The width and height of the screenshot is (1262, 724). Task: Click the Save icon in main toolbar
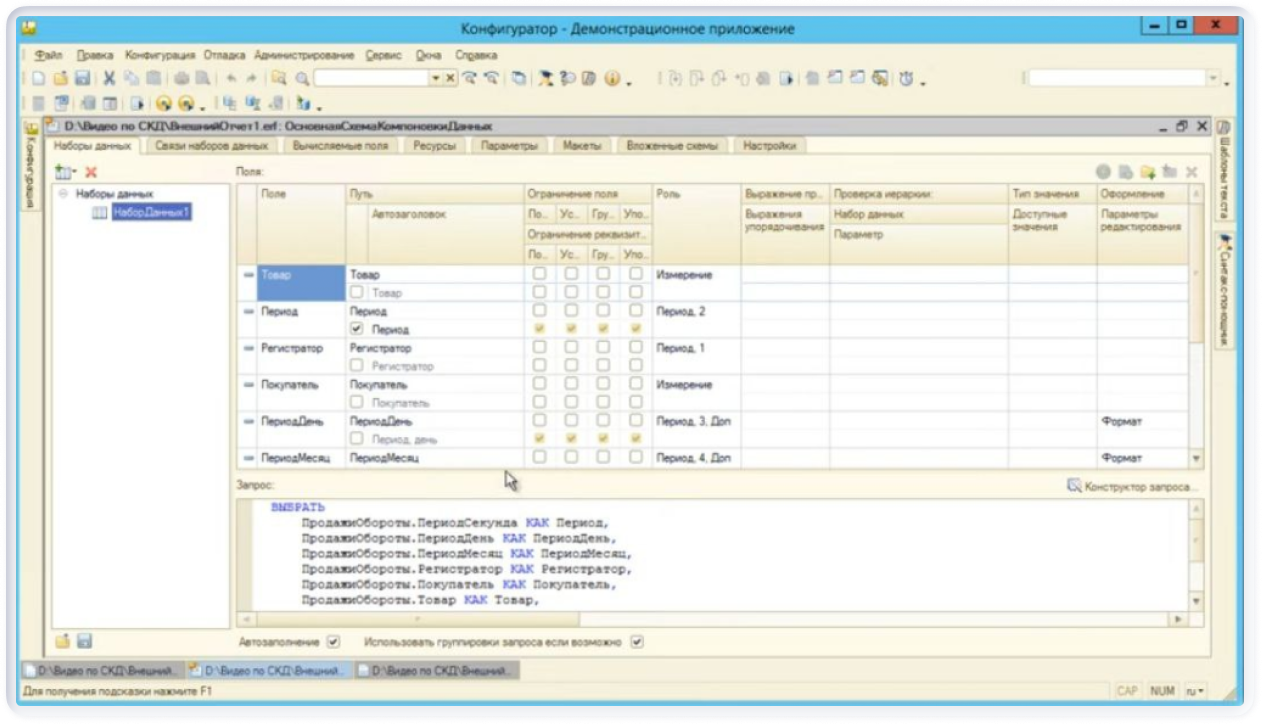pyautogui.click(x=83, y=78)
